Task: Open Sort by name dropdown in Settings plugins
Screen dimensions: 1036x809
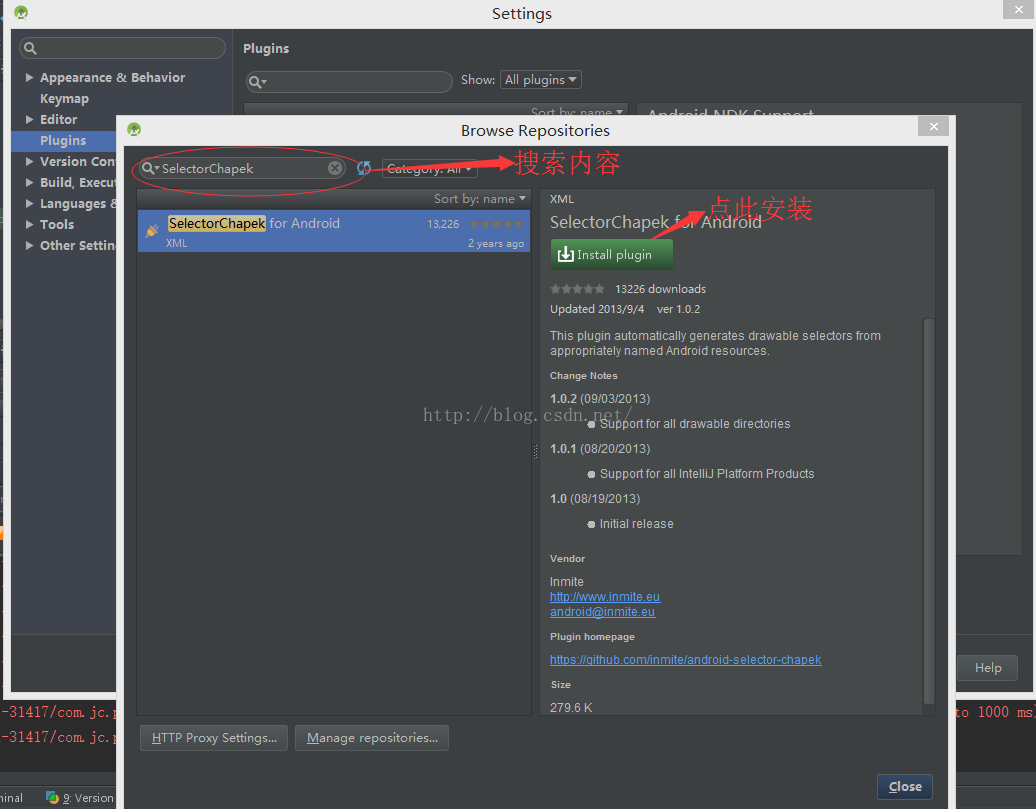Action: point(577,112)
